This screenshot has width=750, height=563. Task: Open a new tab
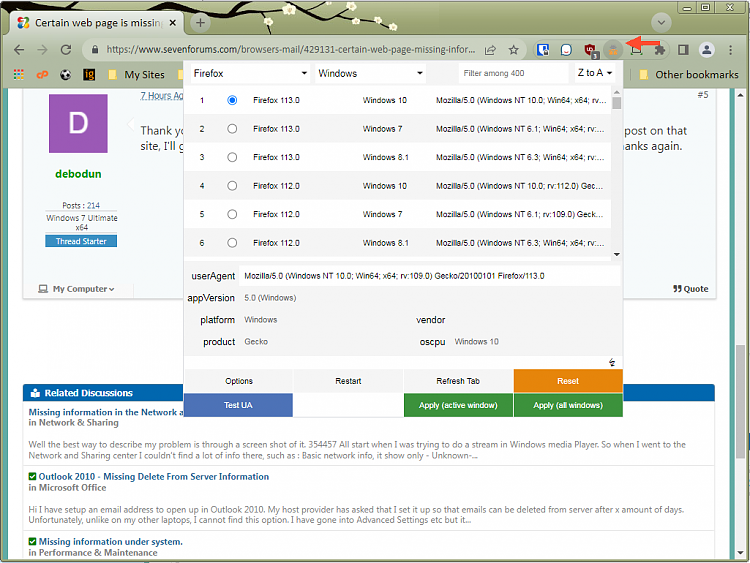[200, 22]
